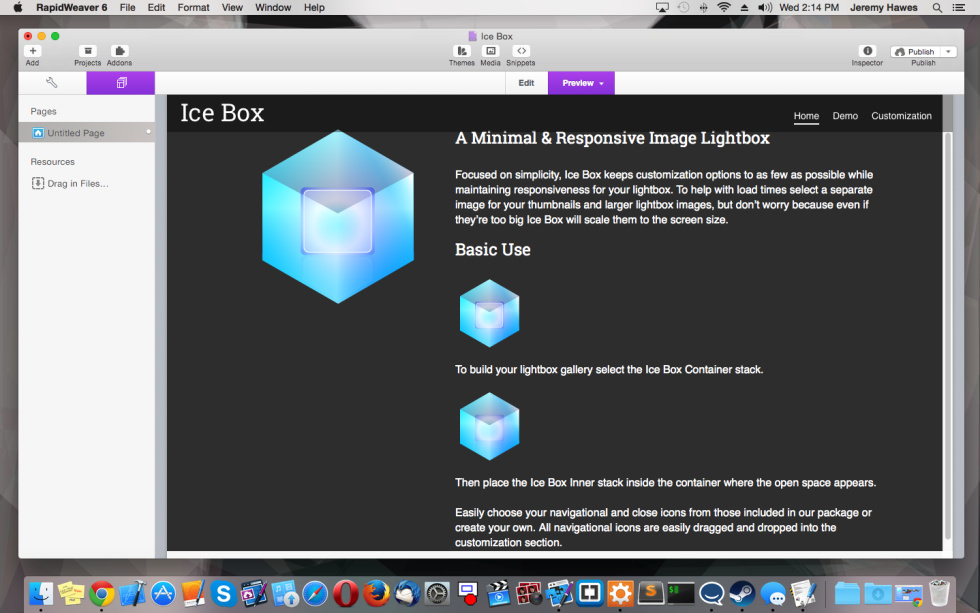Viewport: 980px width, 613px height.
Task: Open Xcode from the dock
Action: (132, 594)
